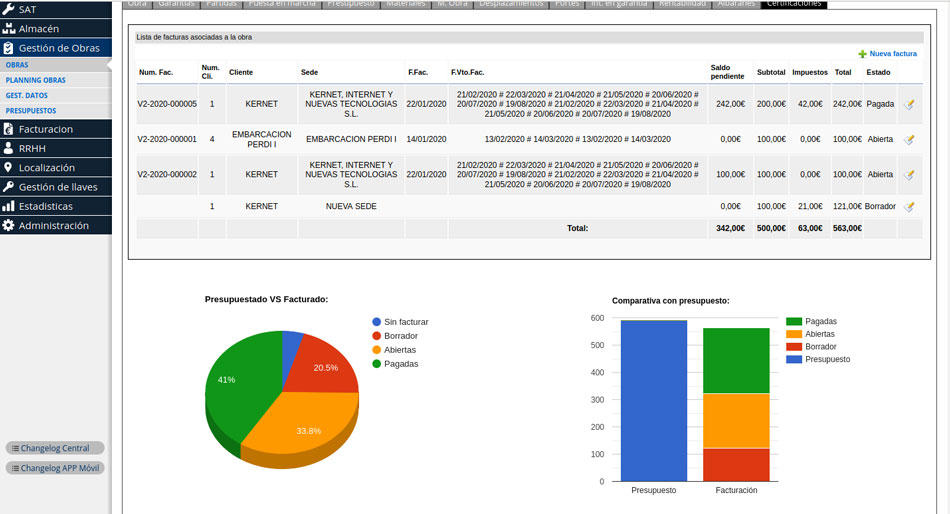The height and width of the screenshot is (514, 950).
Task: Click the EMBARCACION PERDI I client cell
Action: point(262,139)
